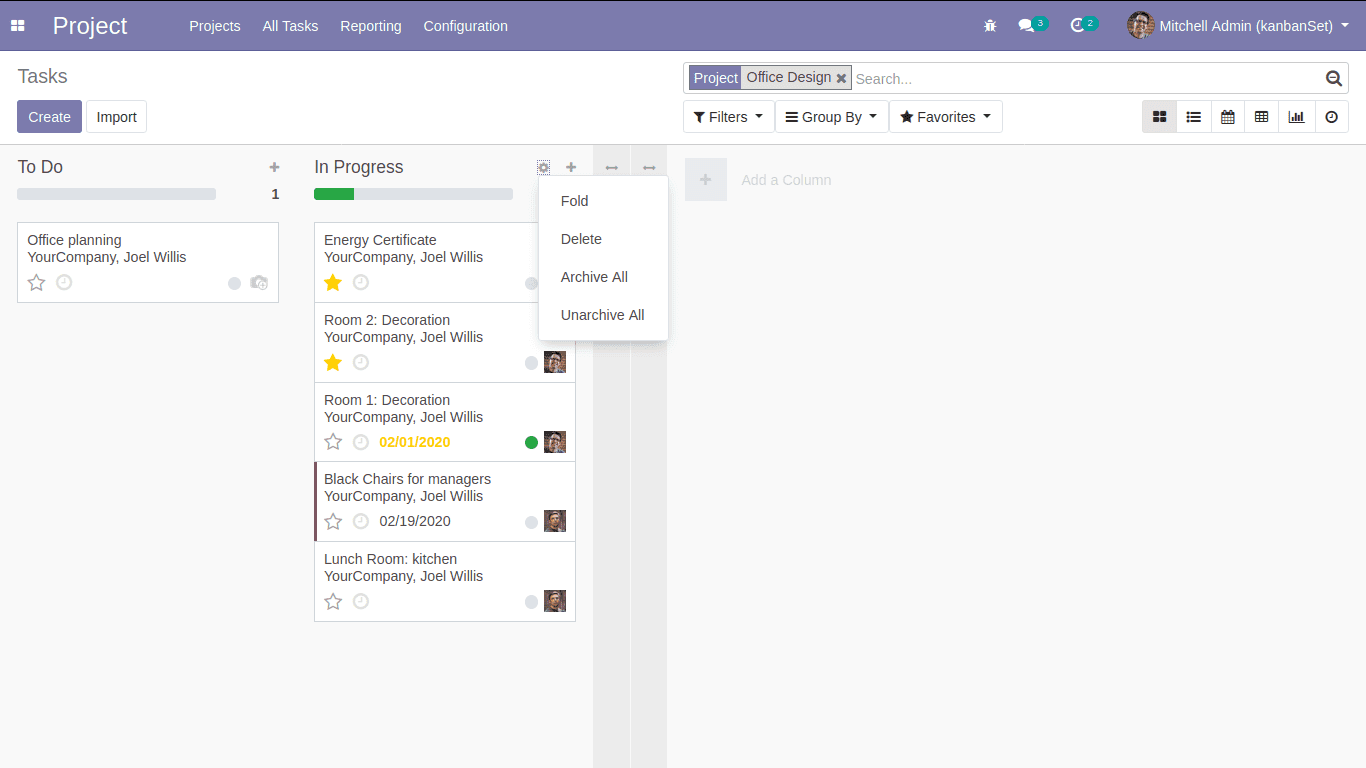Click grey status dot on Office planning card
This screenshot has width=1366, height=768.
pyautogui.click(x=235, y=283)
